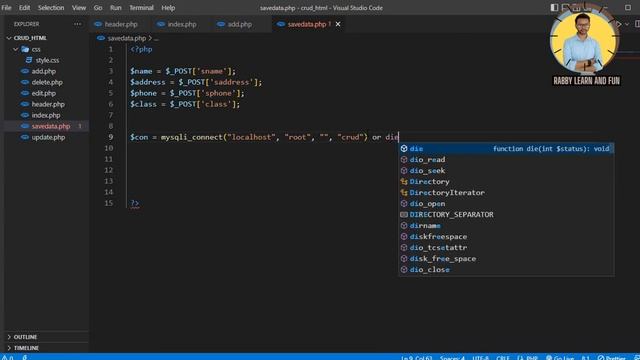Select the PHP icon next to edit.php
The image size is (640, 360).
[x=25, y=93]
